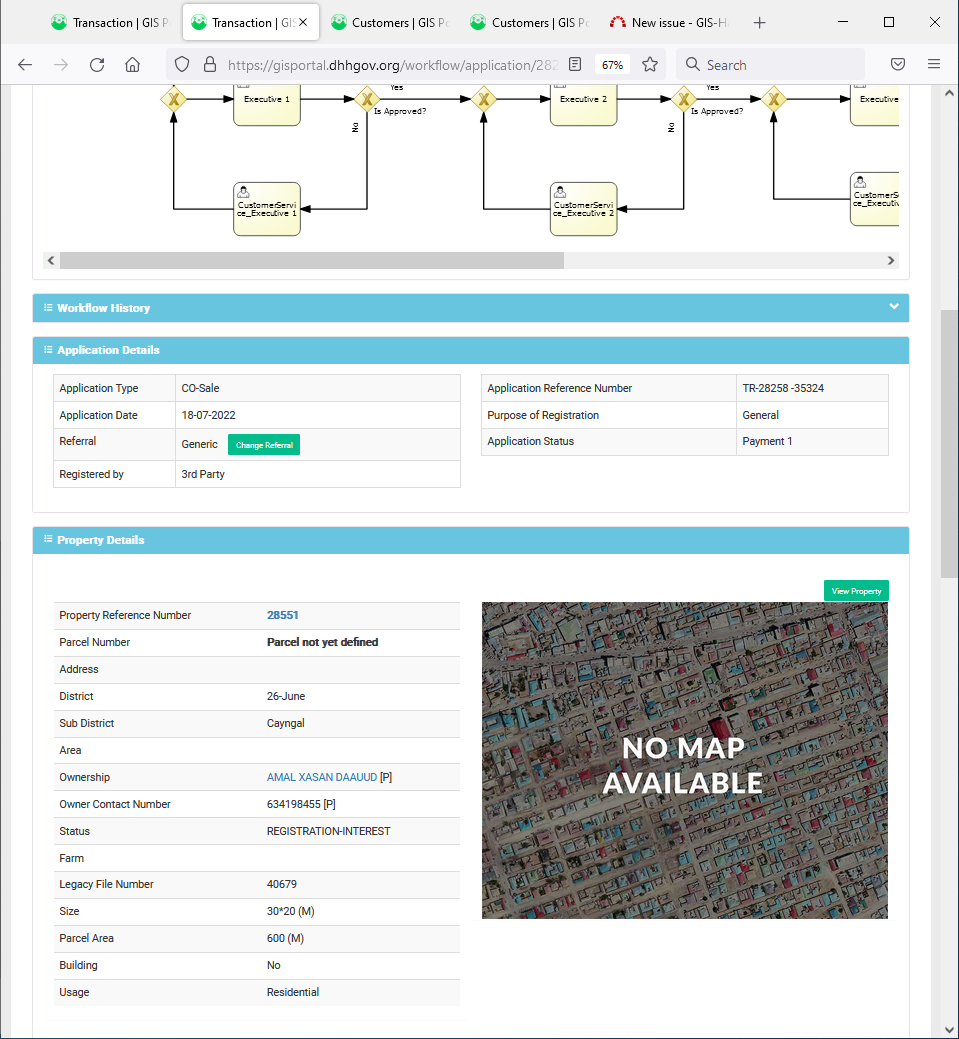Click the browser forward arrow
Image resolution: width=959 pixels, height=1039 pixels.
[x=61, y=64]
